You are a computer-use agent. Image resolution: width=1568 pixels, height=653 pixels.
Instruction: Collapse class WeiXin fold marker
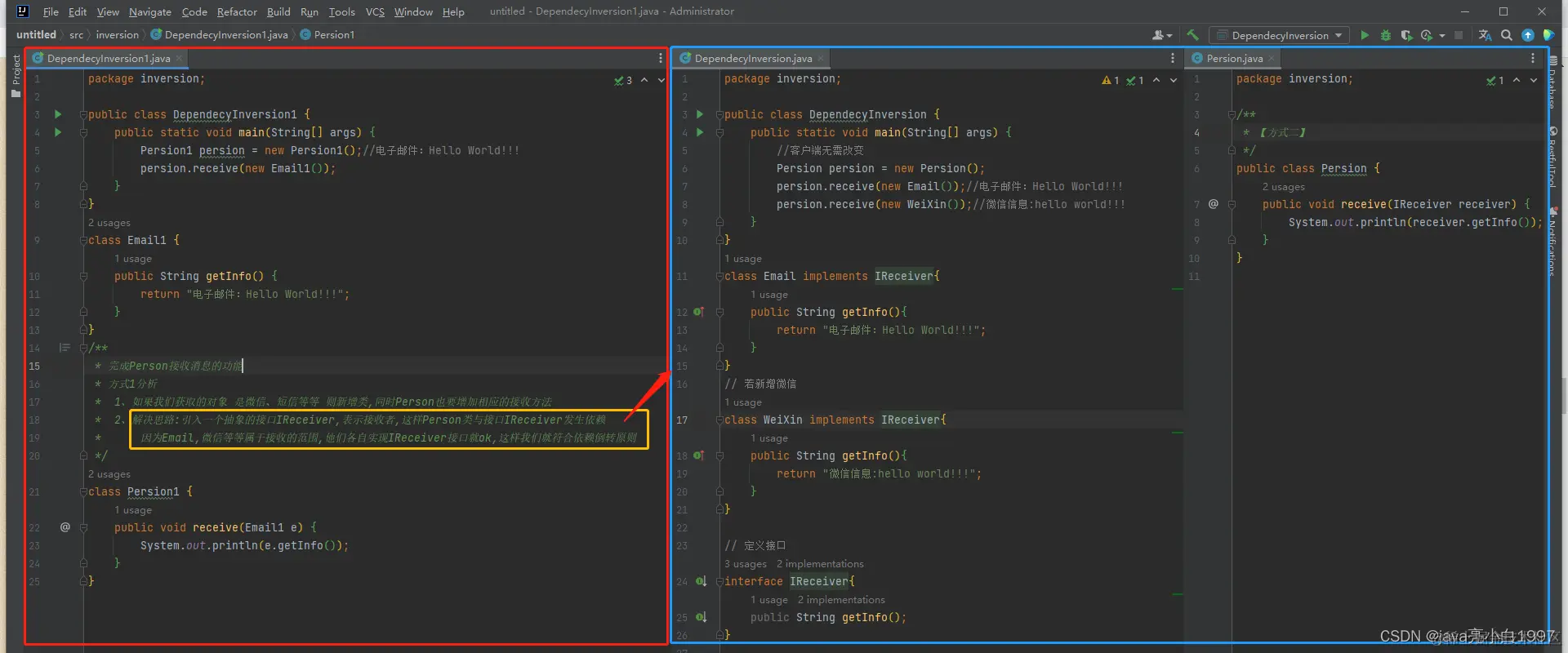point(719,420)
